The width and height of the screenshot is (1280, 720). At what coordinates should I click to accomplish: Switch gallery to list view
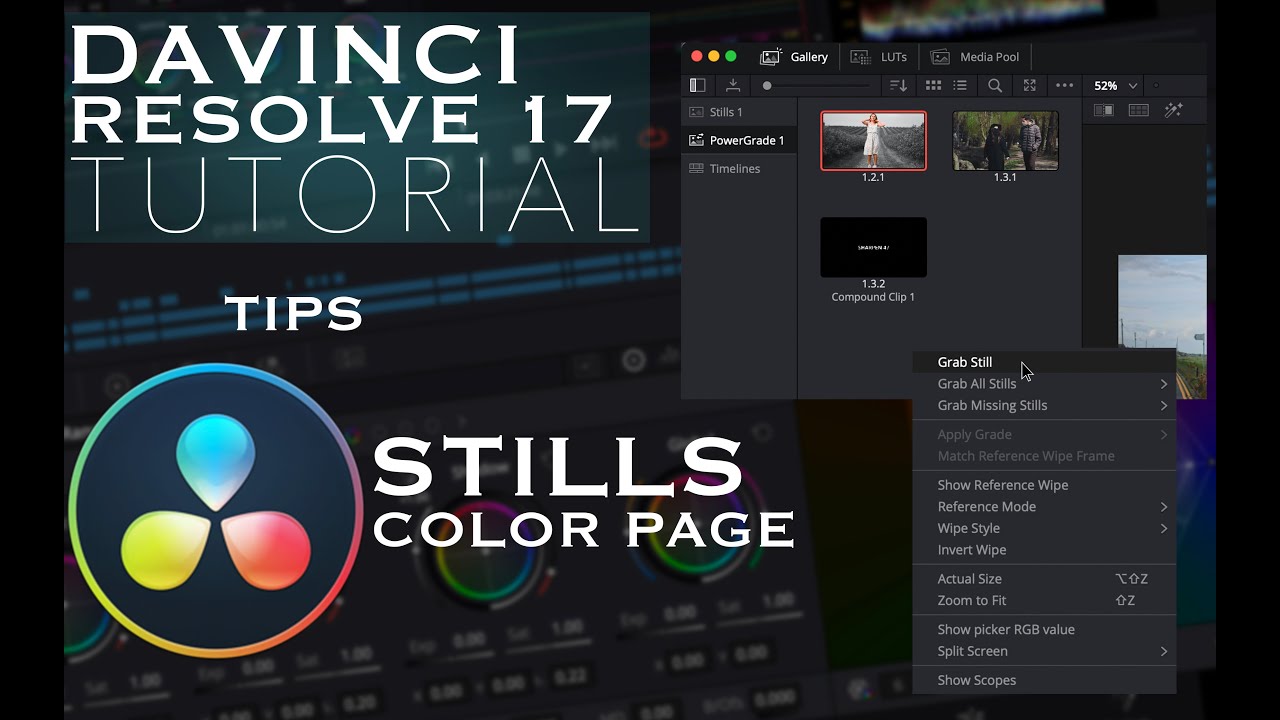point(960,86)
